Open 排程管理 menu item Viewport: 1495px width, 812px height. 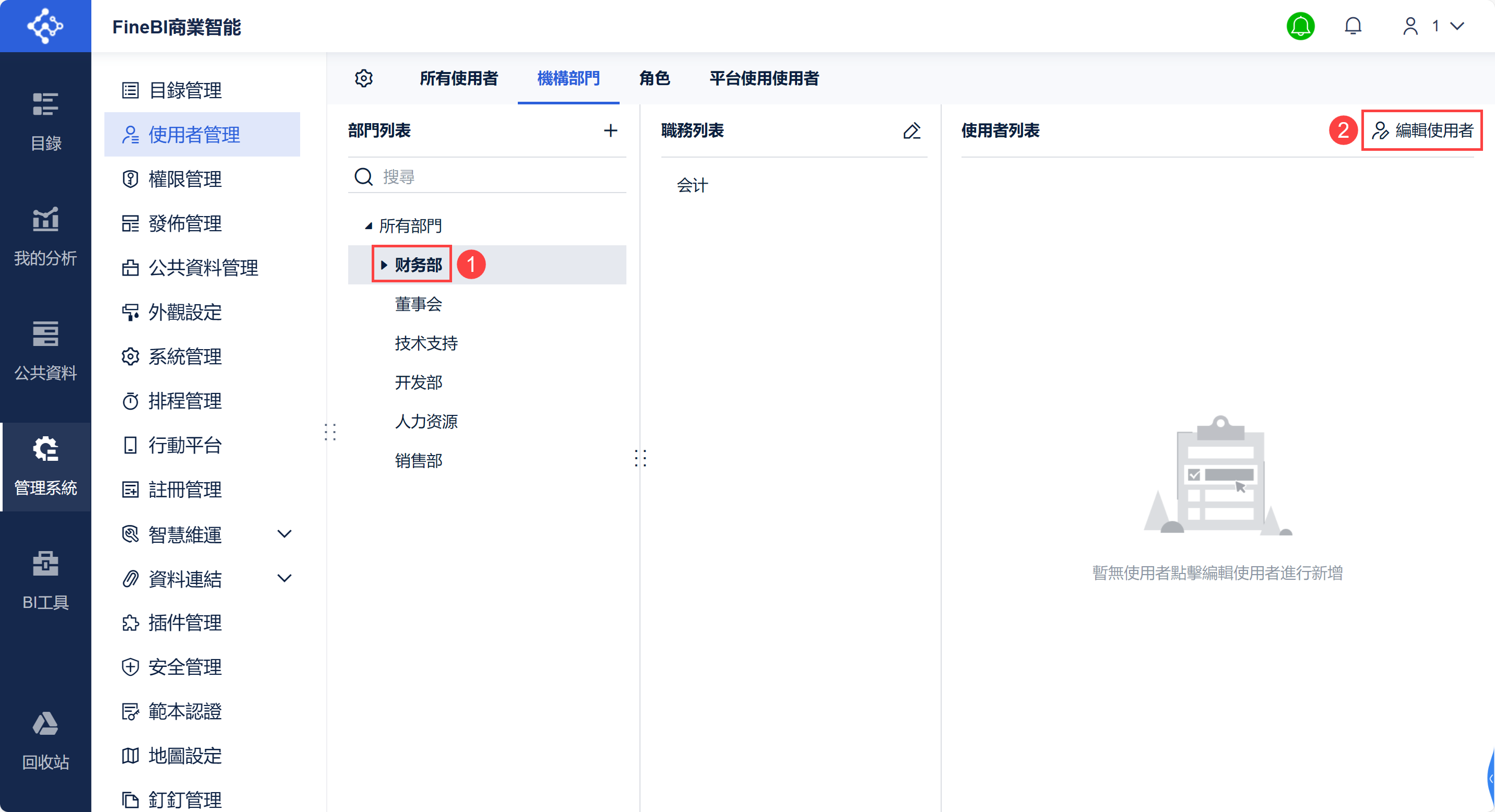click(x=202, y=401)
